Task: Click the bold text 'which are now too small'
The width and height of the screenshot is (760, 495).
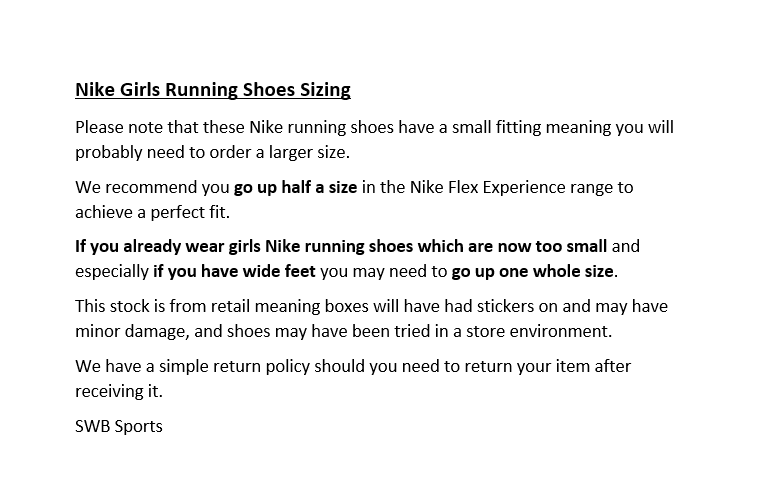Action: (x=512, y=246)
